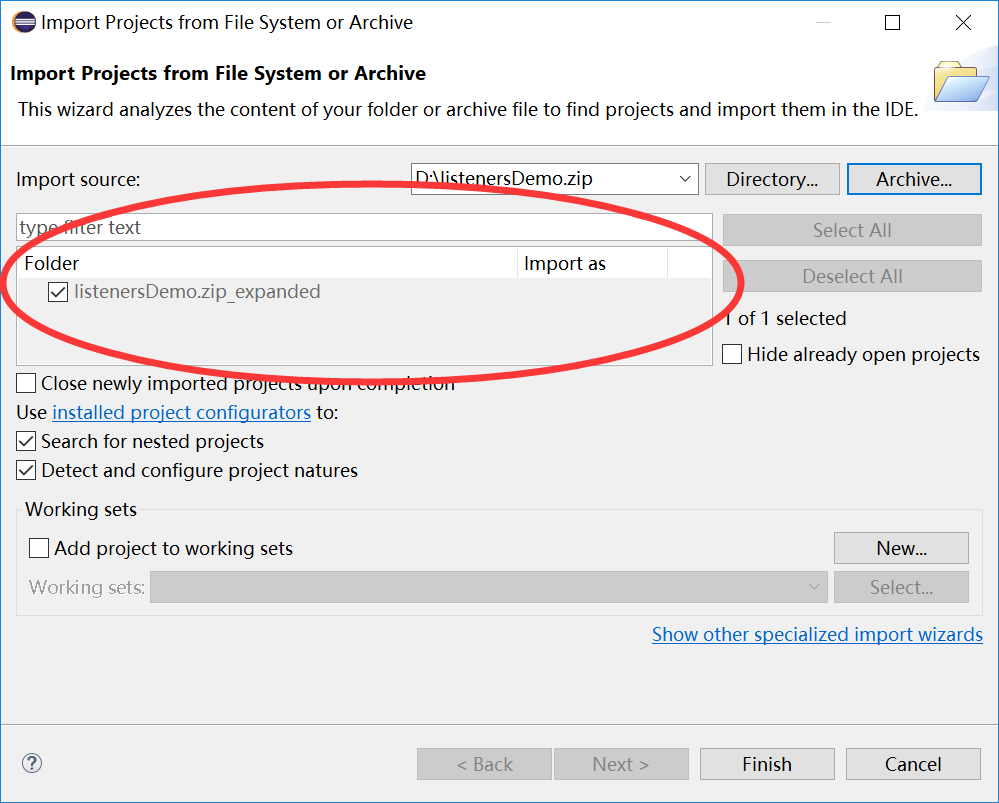The image size is (999, 803).
Task: Click the folder wizard banner icon
Action: [960, 83]
